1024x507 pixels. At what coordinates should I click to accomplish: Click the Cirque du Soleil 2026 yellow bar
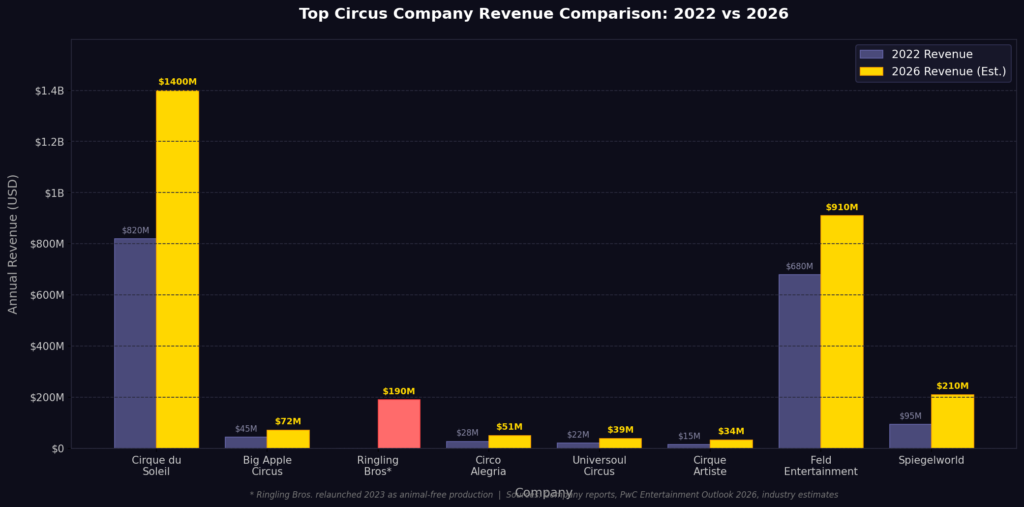pos(178,269)
